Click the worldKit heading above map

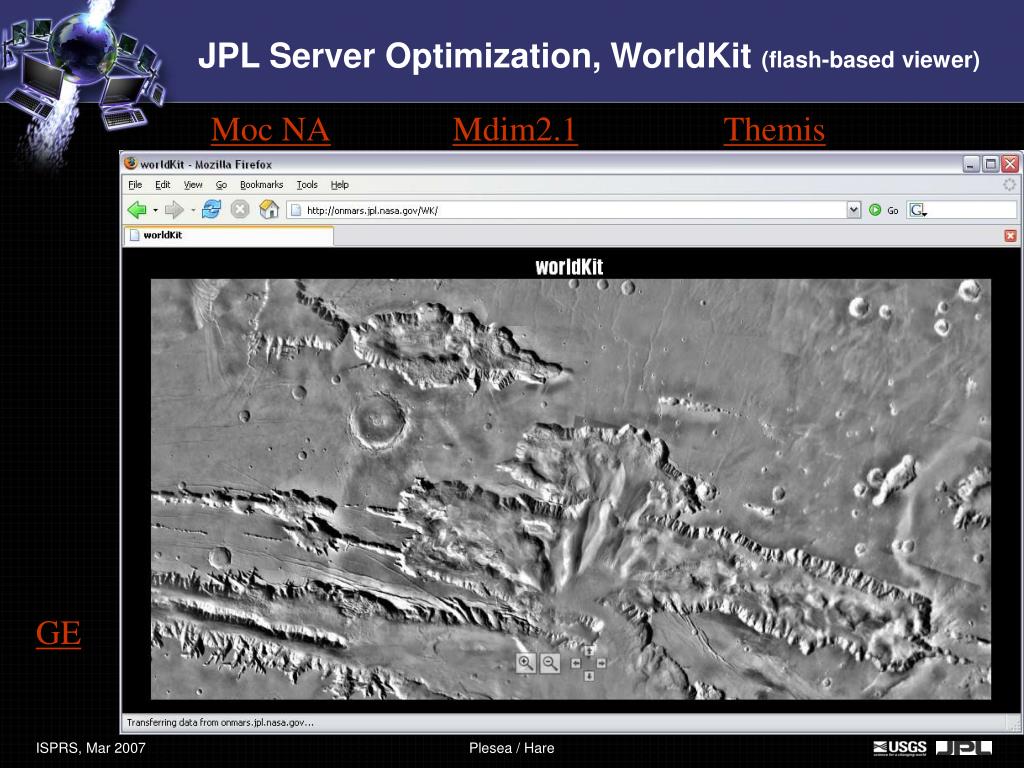click(569, 266)
